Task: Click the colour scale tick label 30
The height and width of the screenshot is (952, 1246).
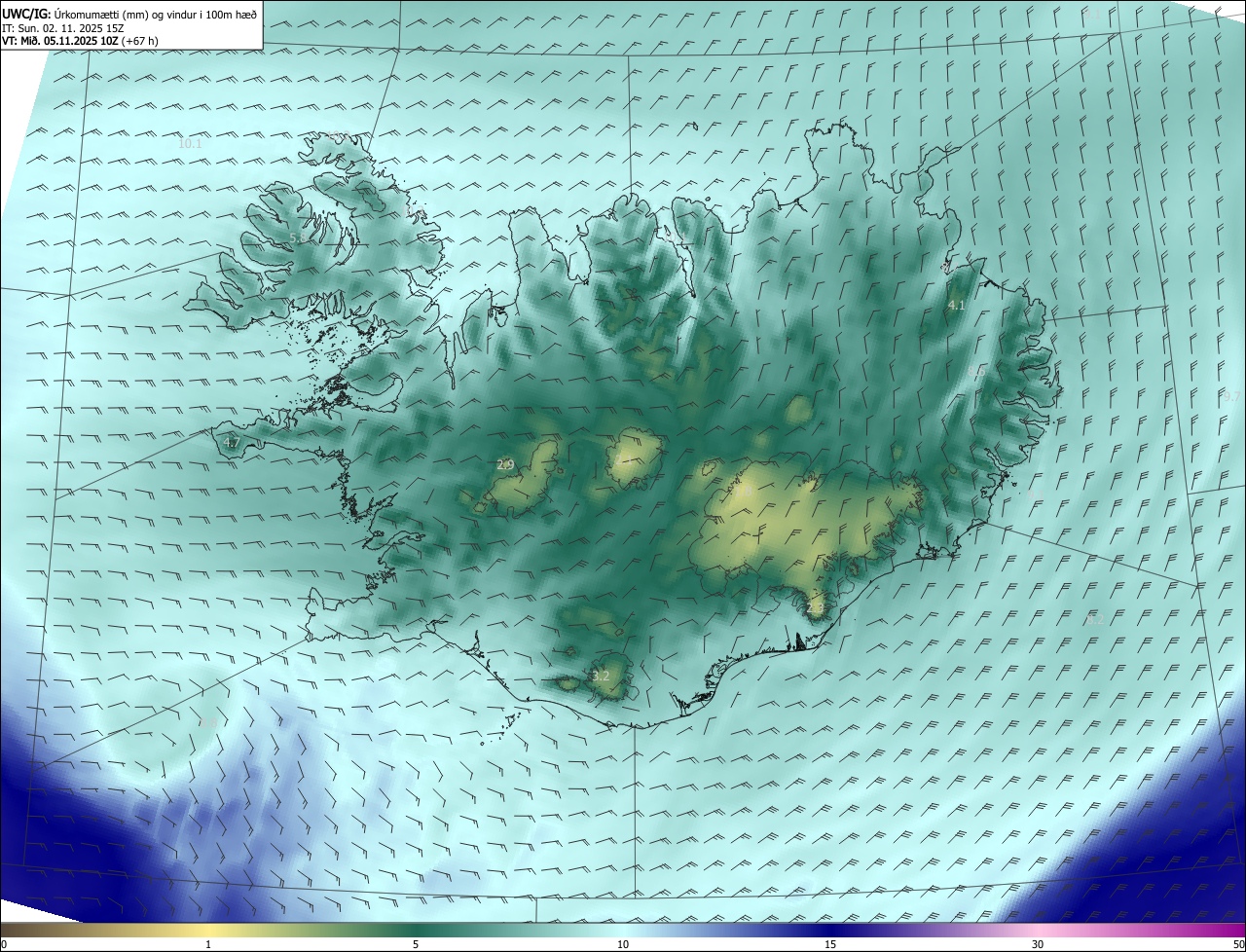Action: (x=1038, y=944)
